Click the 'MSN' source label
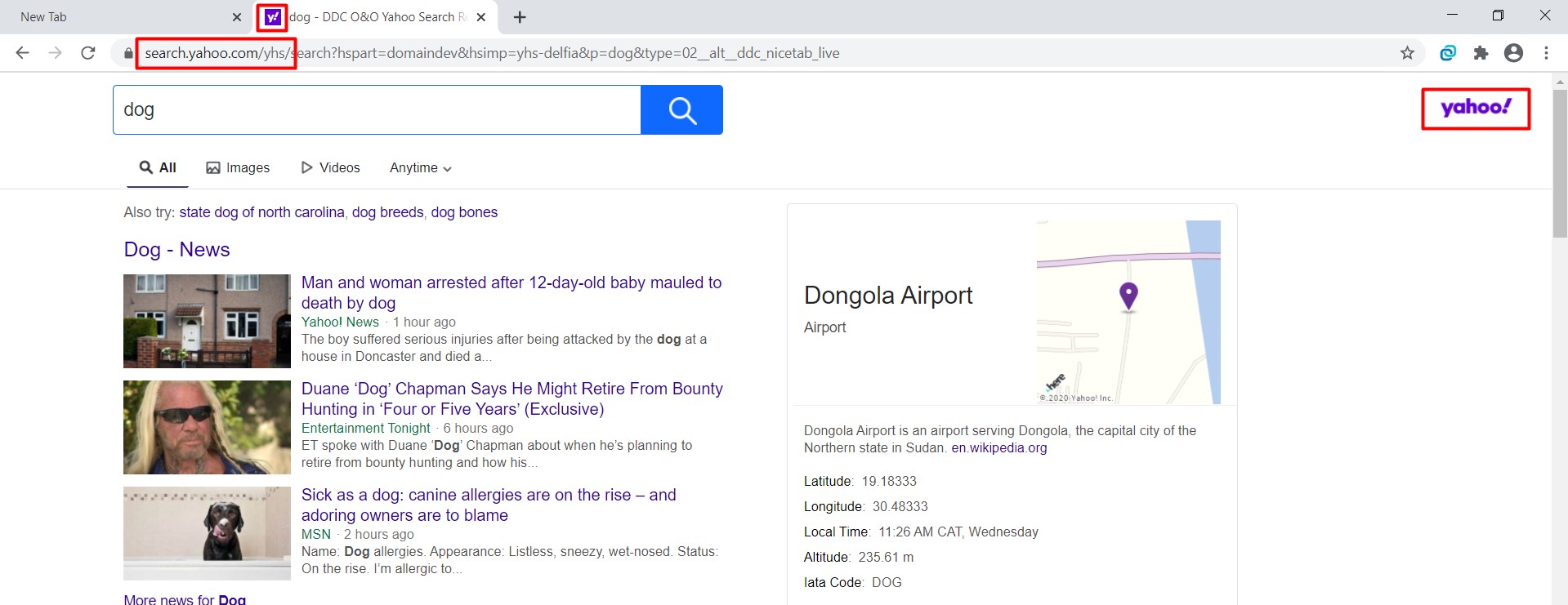This screenshot has height=605, width=1568. click(x=316, y=534)
